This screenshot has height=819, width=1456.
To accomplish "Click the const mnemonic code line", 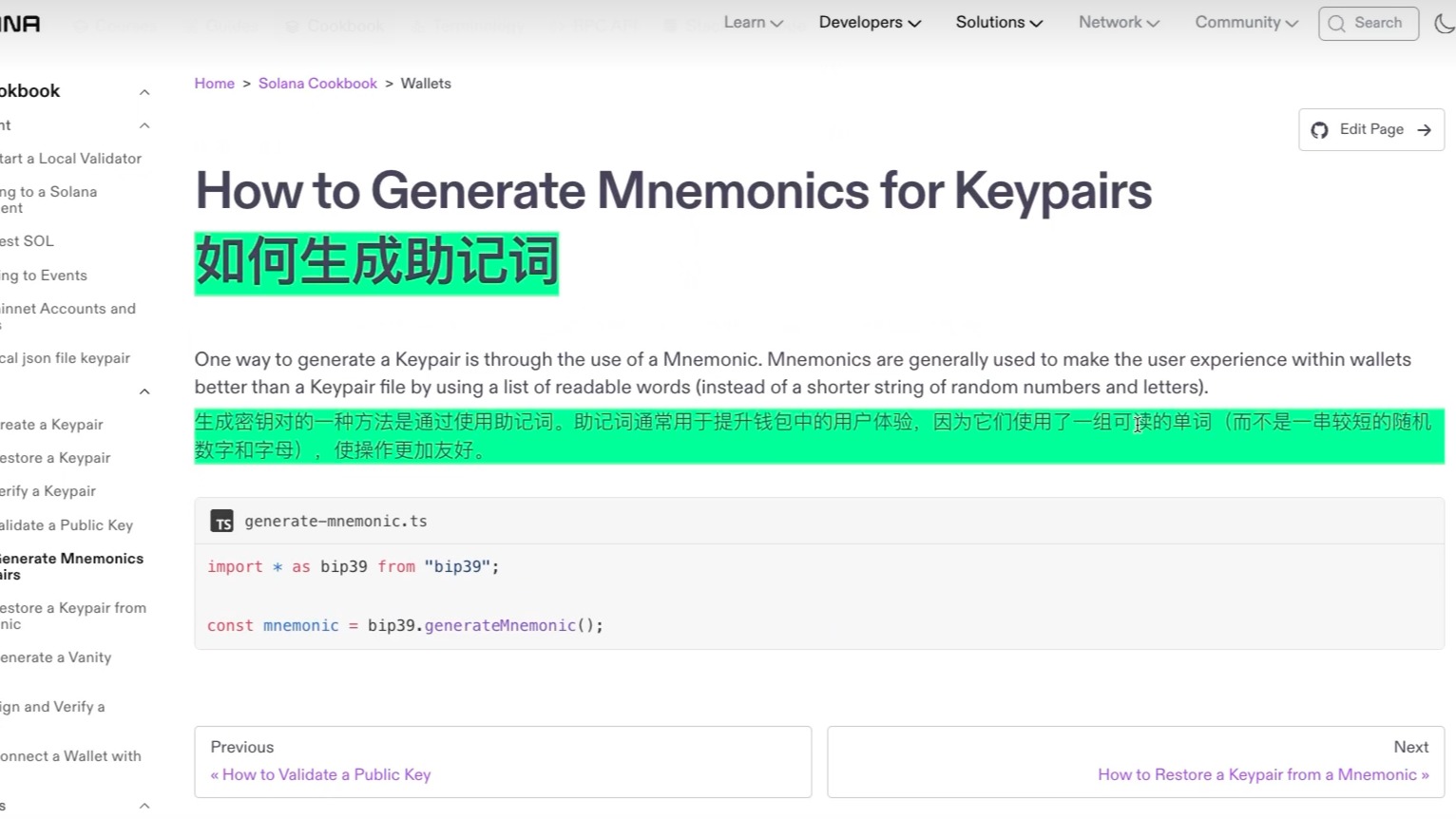I will [x=405, y=625].
